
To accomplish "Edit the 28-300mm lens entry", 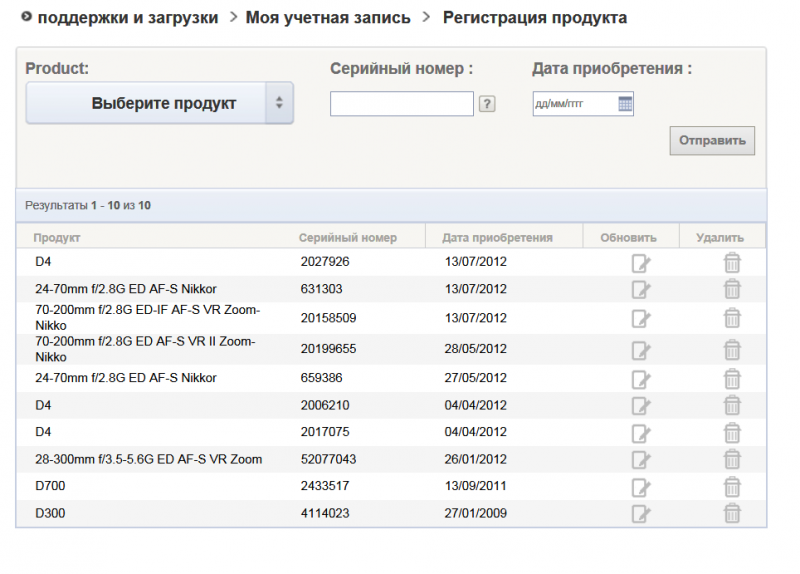I will [x=641, y=459].
